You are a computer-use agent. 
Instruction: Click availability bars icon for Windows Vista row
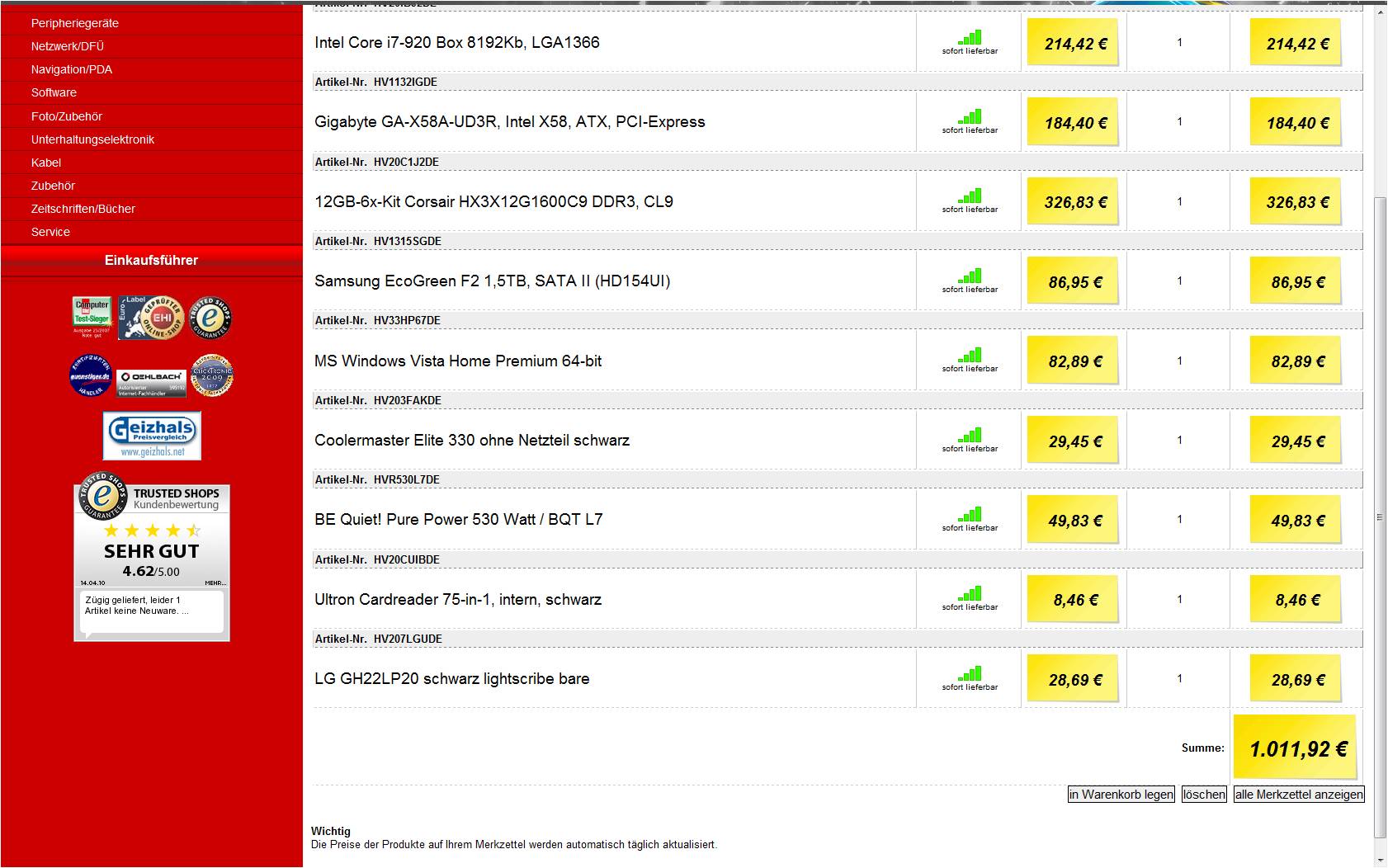[x=970, y=356]
